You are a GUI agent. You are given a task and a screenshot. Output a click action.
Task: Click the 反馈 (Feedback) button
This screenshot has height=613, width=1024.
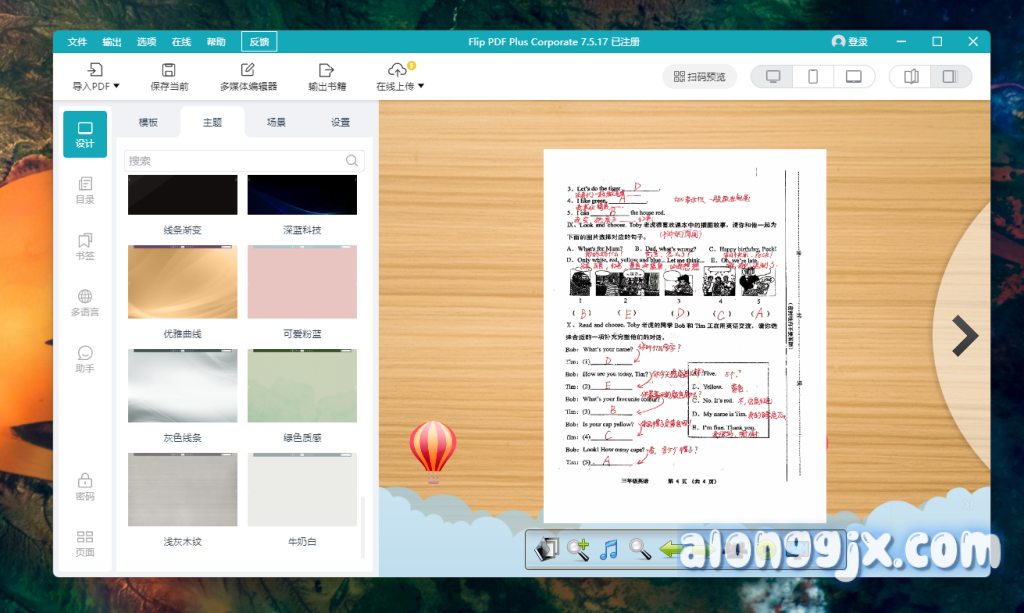tap(259, 42)
